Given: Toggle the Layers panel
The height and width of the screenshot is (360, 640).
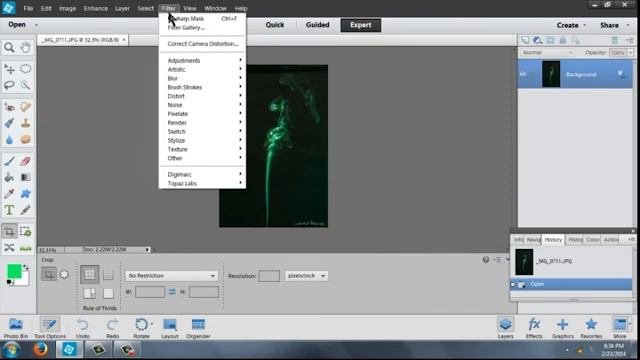Looking at the screenshot, I should [505, 328].
